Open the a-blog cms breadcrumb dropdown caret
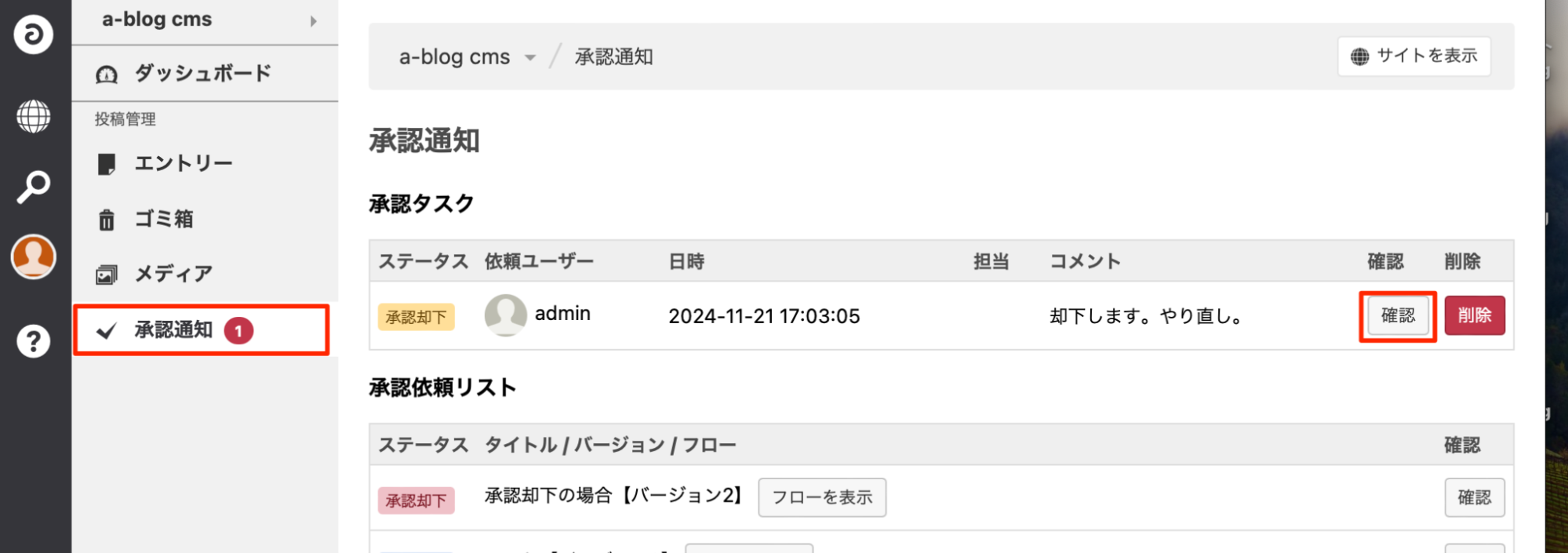Viewport: 1568px width, 553px height. point(530,58)
